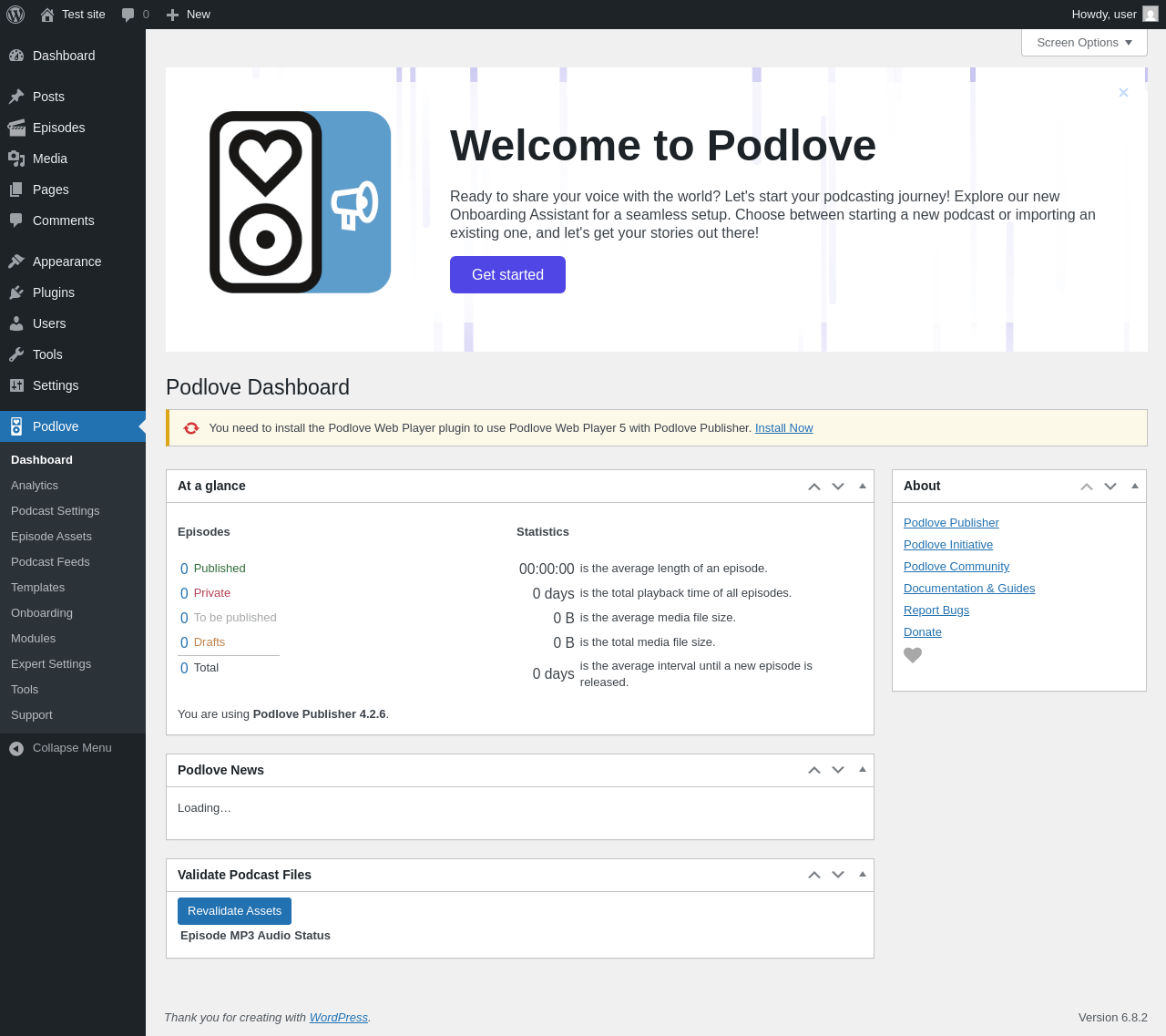This screenshot has width=1166, height=1036.
Task: Open the Podlove Initiative link
Action: click(948, 545)
